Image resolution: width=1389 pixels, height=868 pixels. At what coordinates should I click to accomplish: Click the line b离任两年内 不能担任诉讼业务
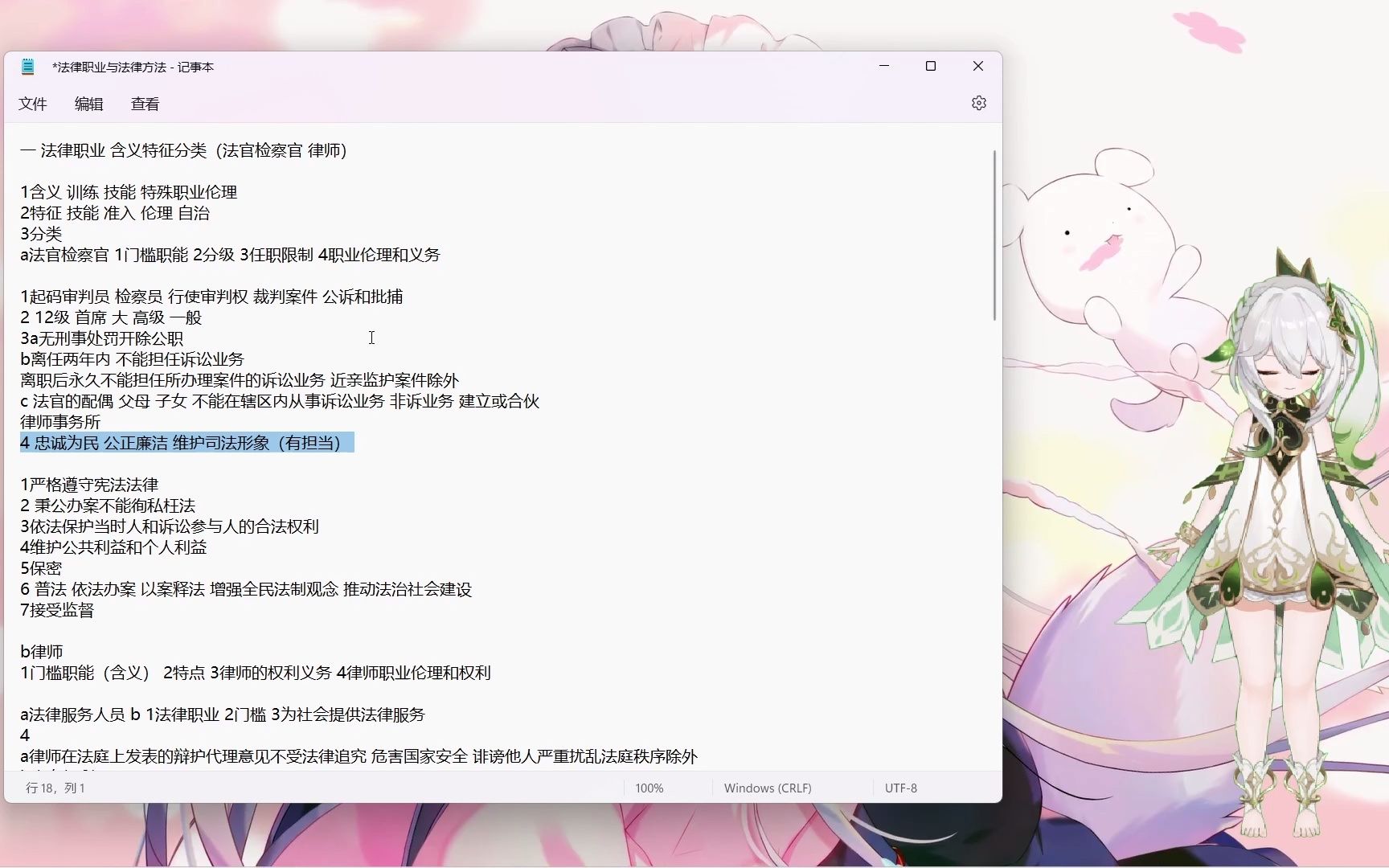point(132,359)
